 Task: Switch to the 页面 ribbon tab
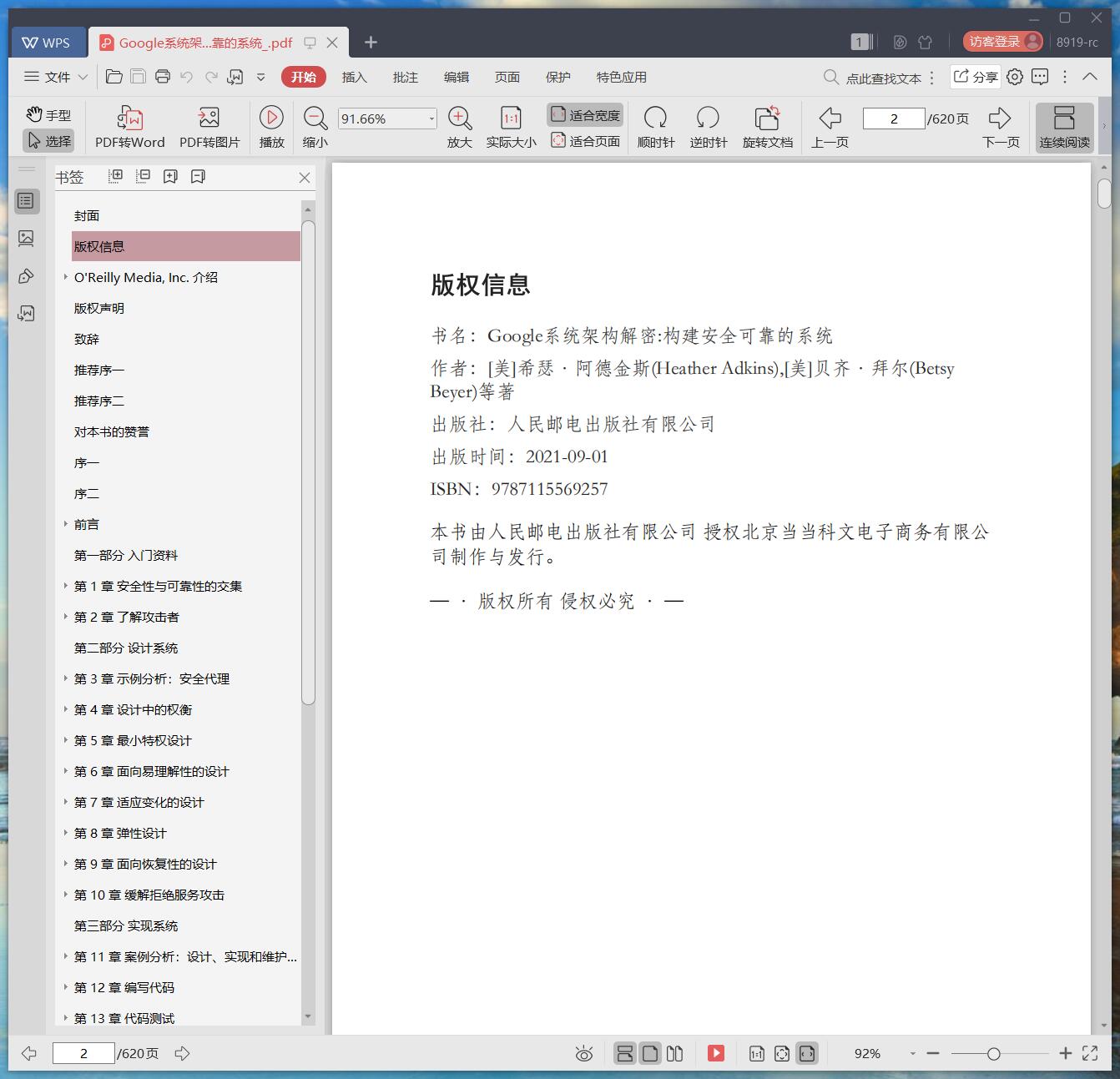(507, 77)
